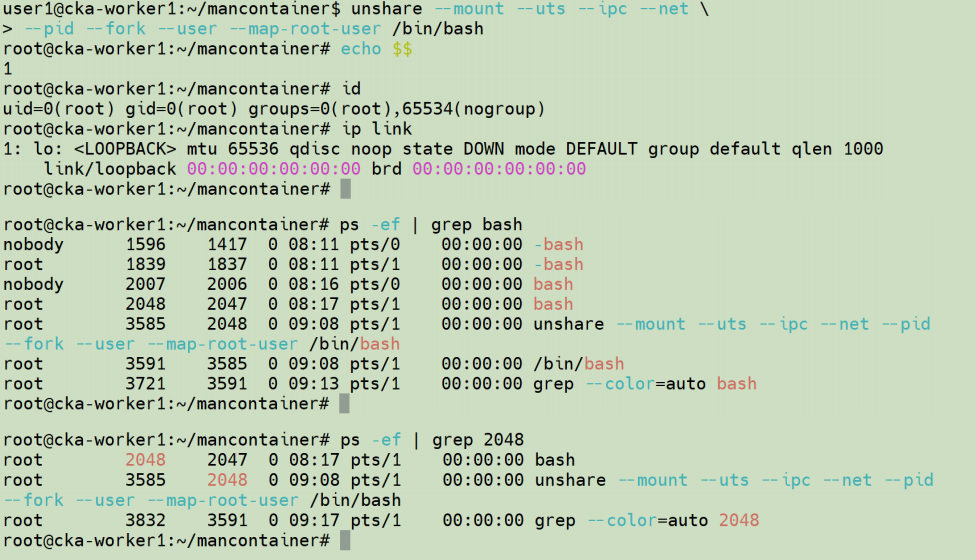Click PPID 2006 in nobody bash row
The width and height of the screenshot is (976, 560).
coord(227,284)
